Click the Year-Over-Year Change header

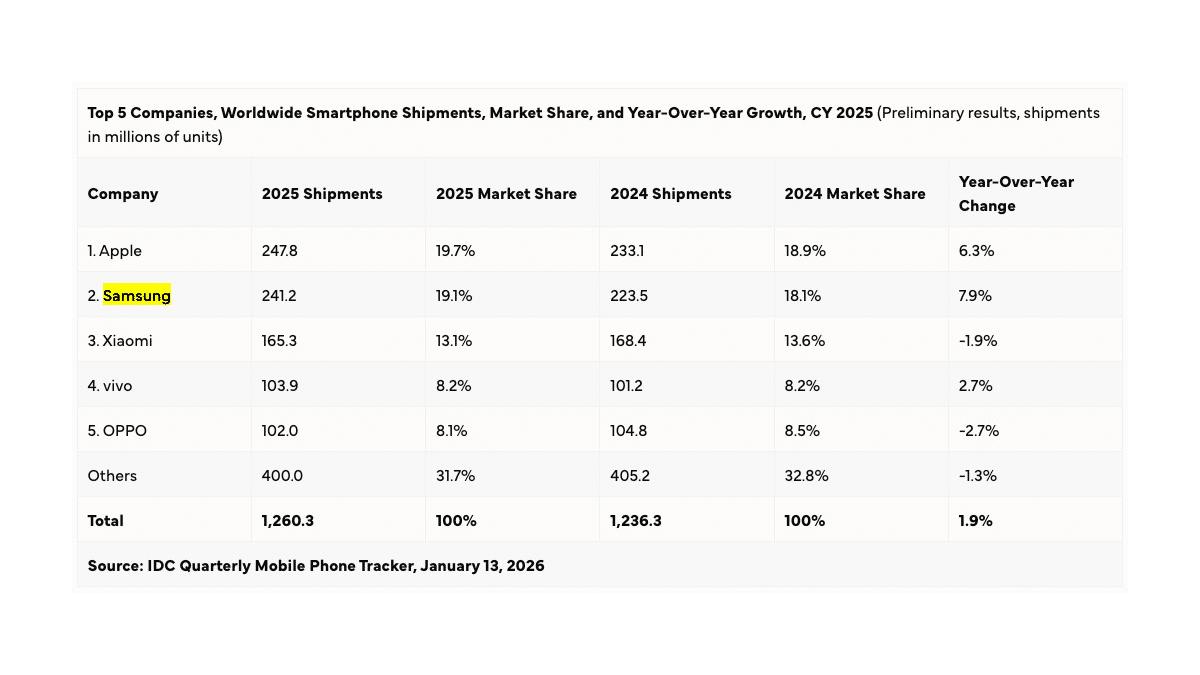1014,194
